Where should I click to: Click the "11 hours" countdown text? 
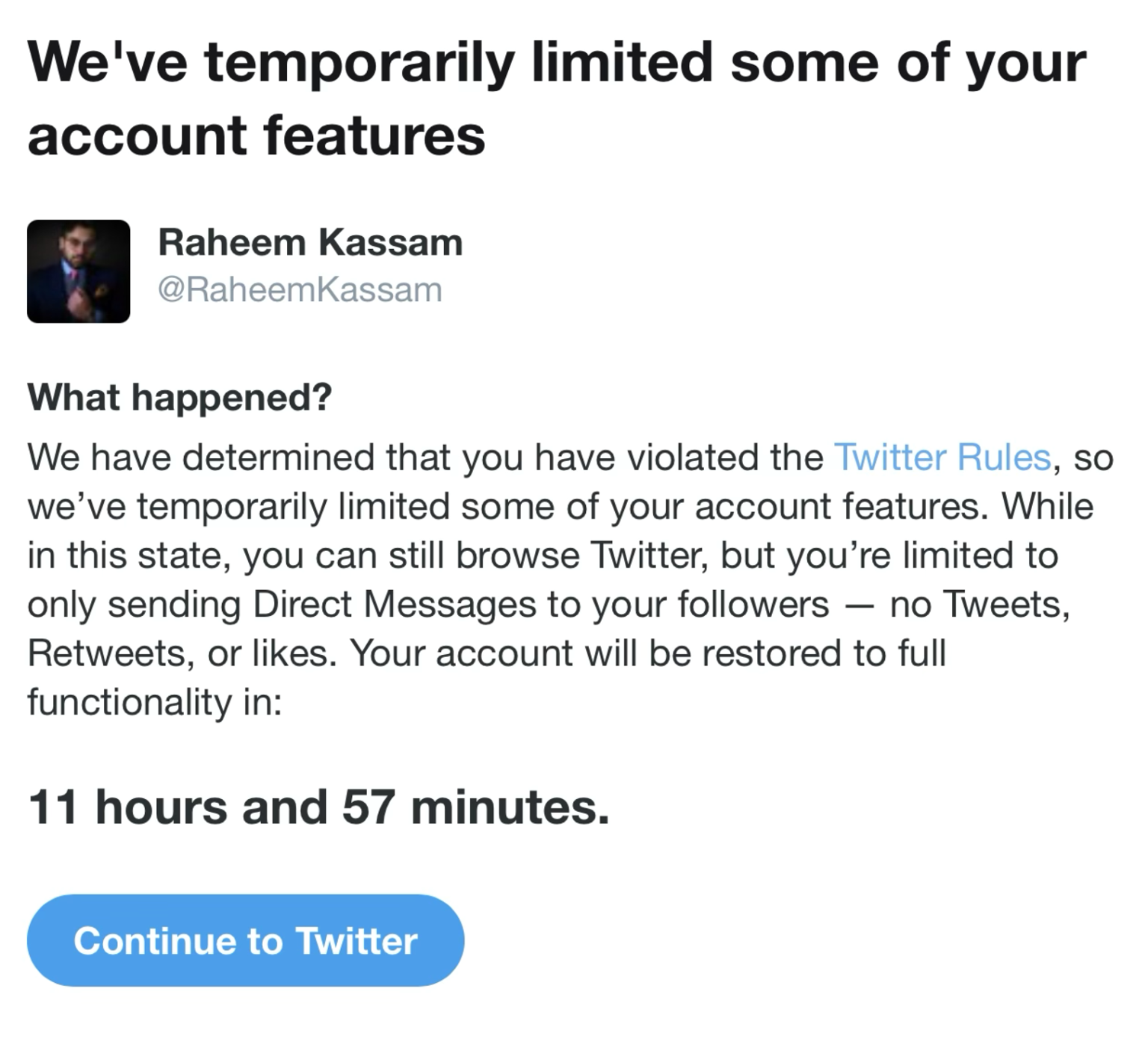(x=127, y=807)
